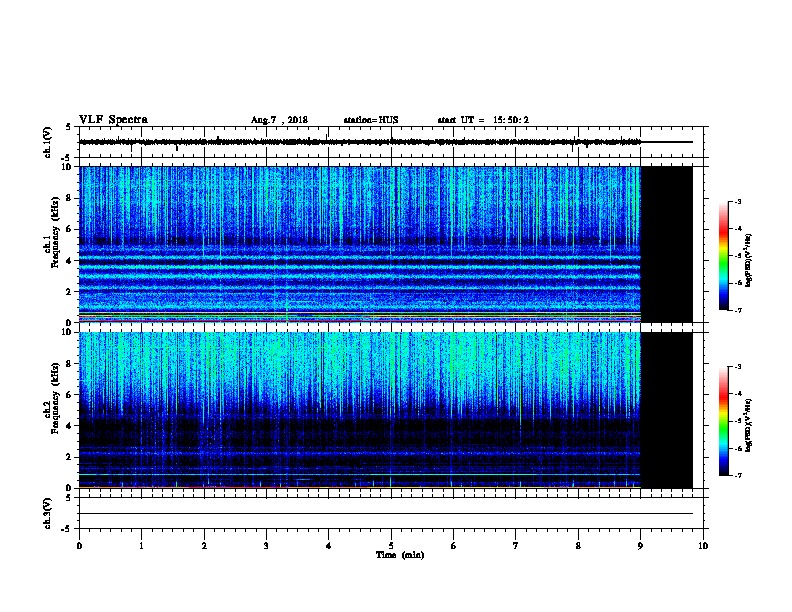This screenshot has width=792, height=612.
Task: Click time axis tick label "9"
Action: (640, 546)
